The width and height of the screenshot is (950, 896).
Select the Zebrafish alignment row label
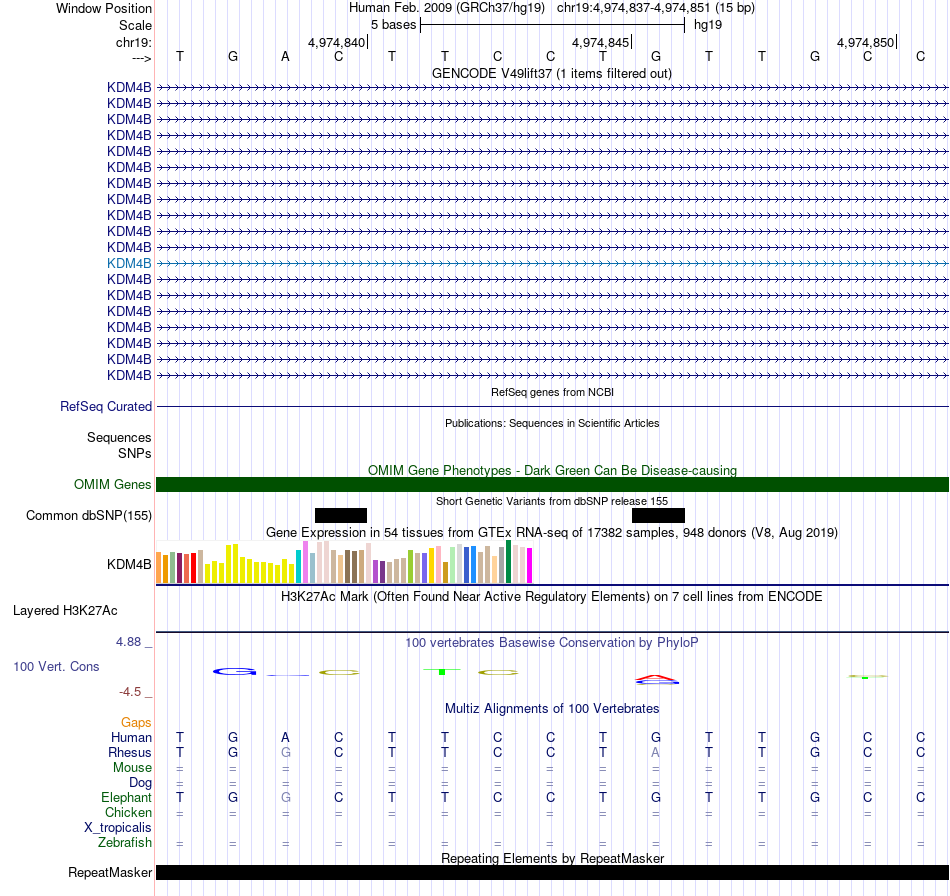click(125, 843)
